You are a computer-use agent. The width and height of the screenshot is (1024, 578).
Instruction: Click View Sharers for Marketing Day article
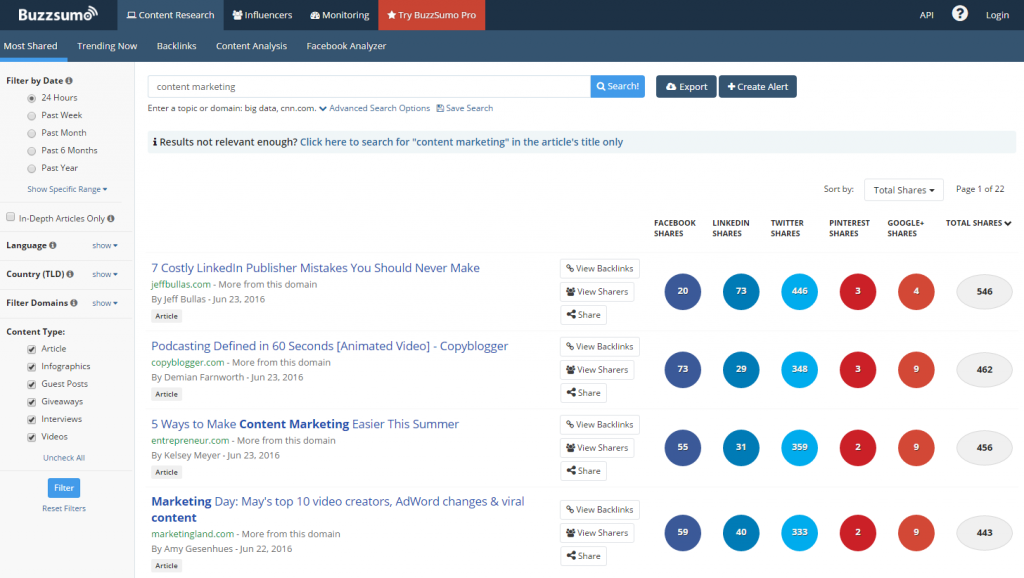(x=597, y=533)
